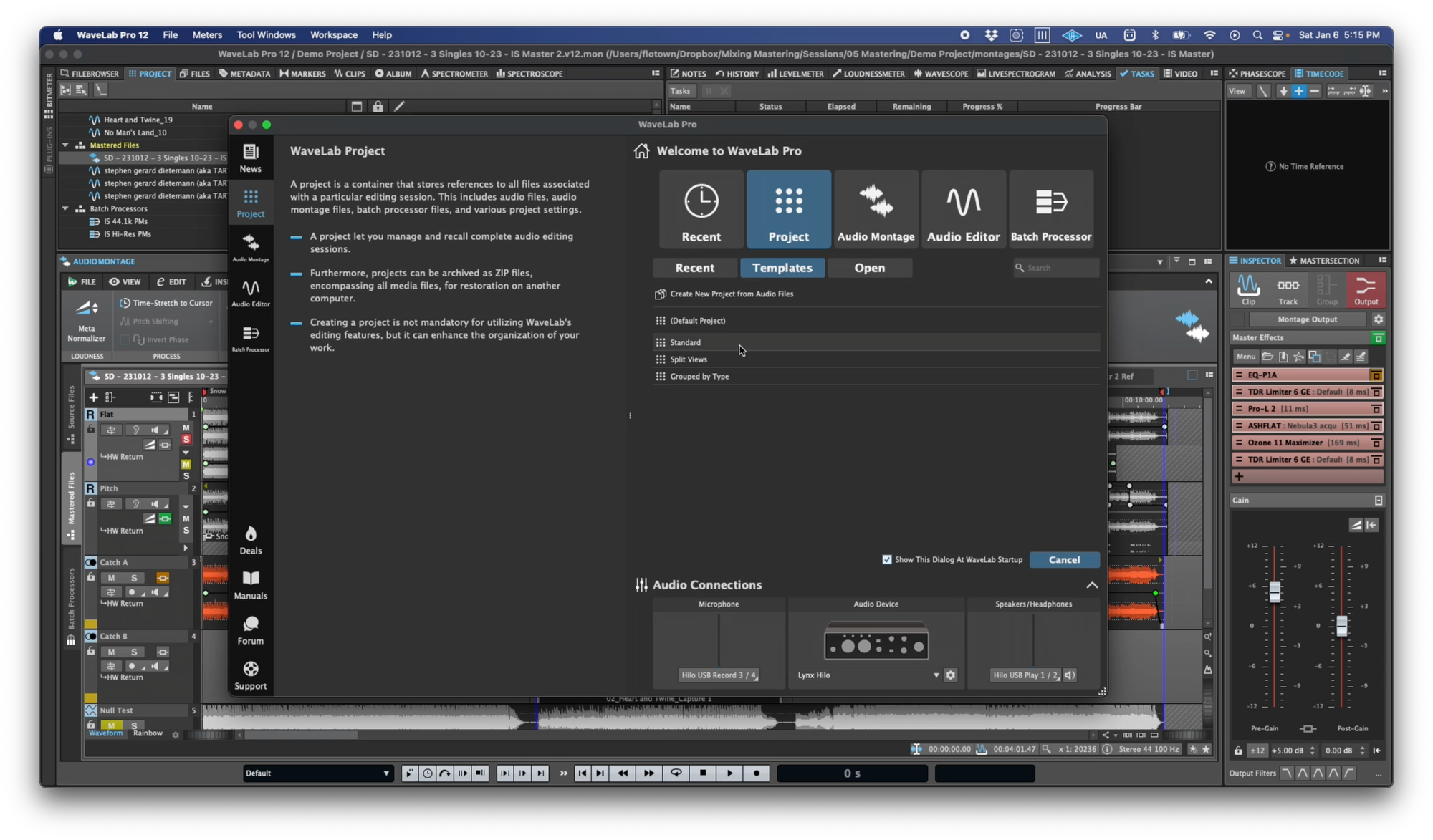Select the Clip inspector view
Image resolution: width=1433 pixels, height=840 pixels.
click(x=1247, y=289)
